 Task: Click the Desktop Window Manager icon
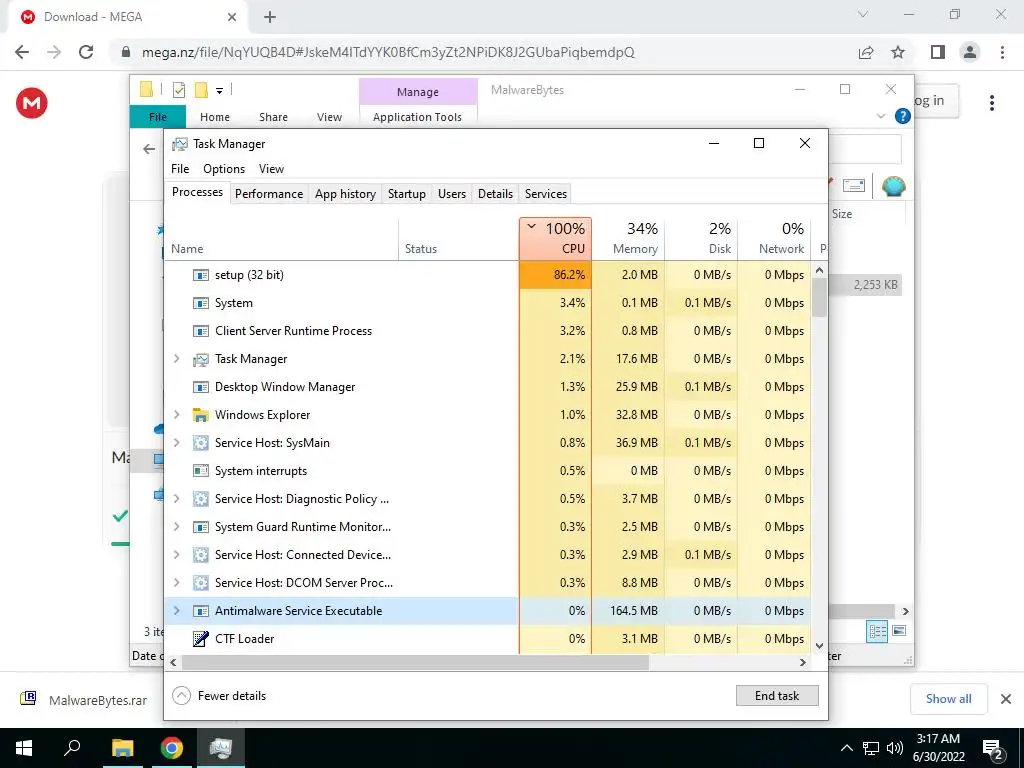tap(200, 387)
